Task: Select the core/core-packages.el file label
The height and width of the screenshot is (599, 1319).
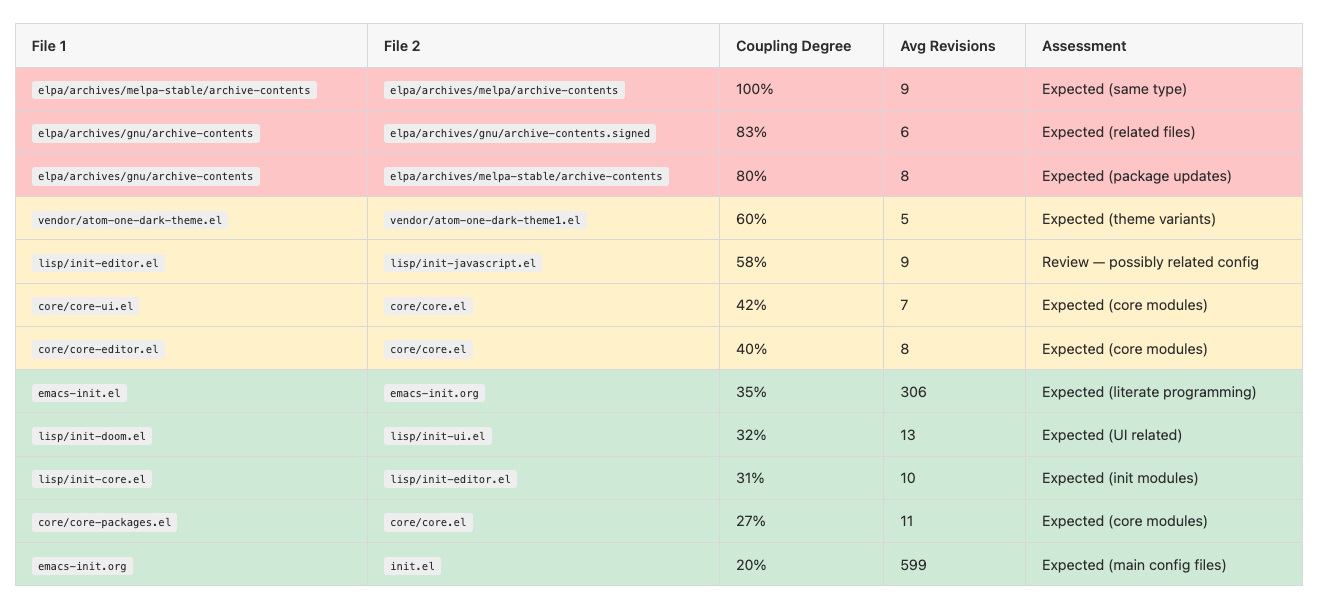Action: click(104, 522)
